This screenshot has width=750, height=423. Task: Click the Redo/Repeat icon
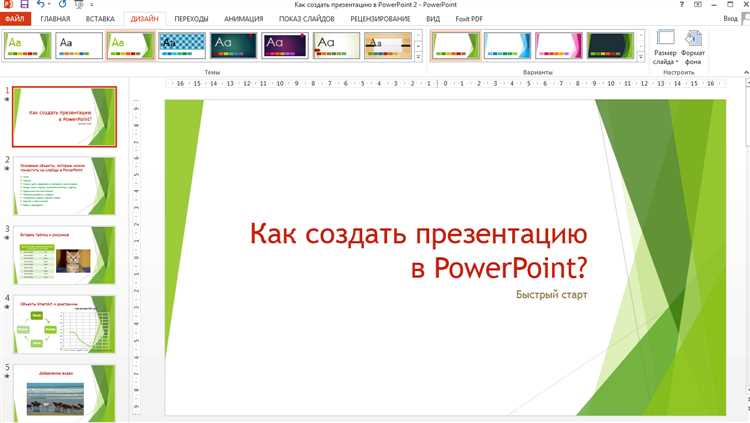point(62,4)
